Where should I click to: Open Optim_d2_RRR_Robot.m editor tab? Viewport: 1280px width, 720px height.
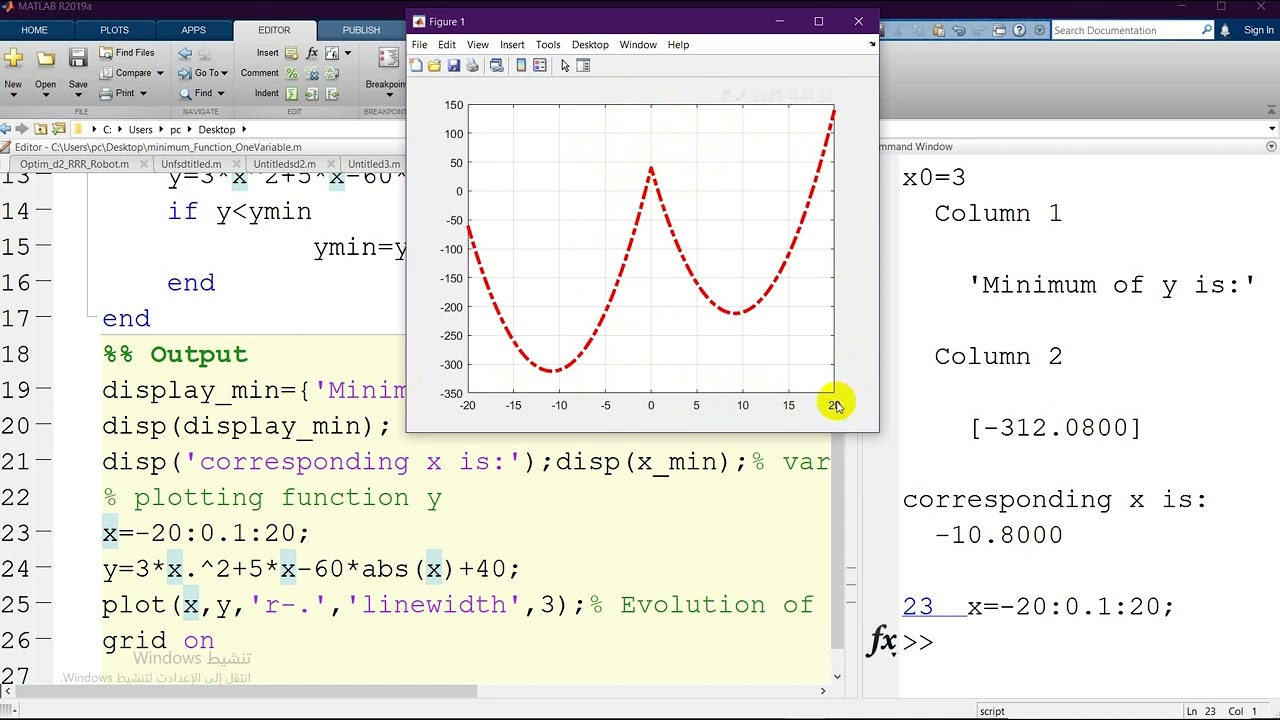click(74, 164)
